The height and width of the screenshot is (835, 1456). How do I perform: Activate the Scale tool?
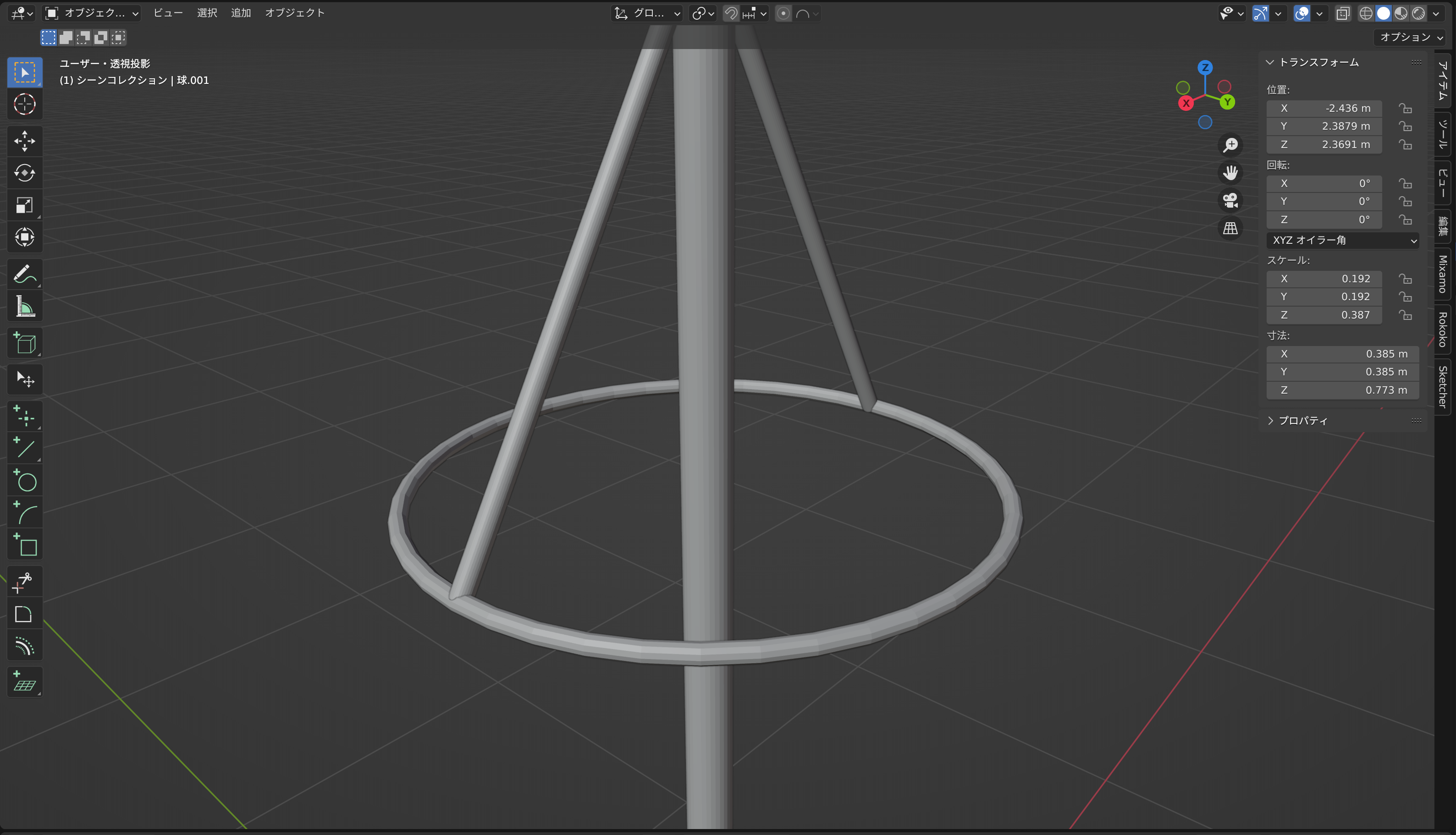point(25,205)
